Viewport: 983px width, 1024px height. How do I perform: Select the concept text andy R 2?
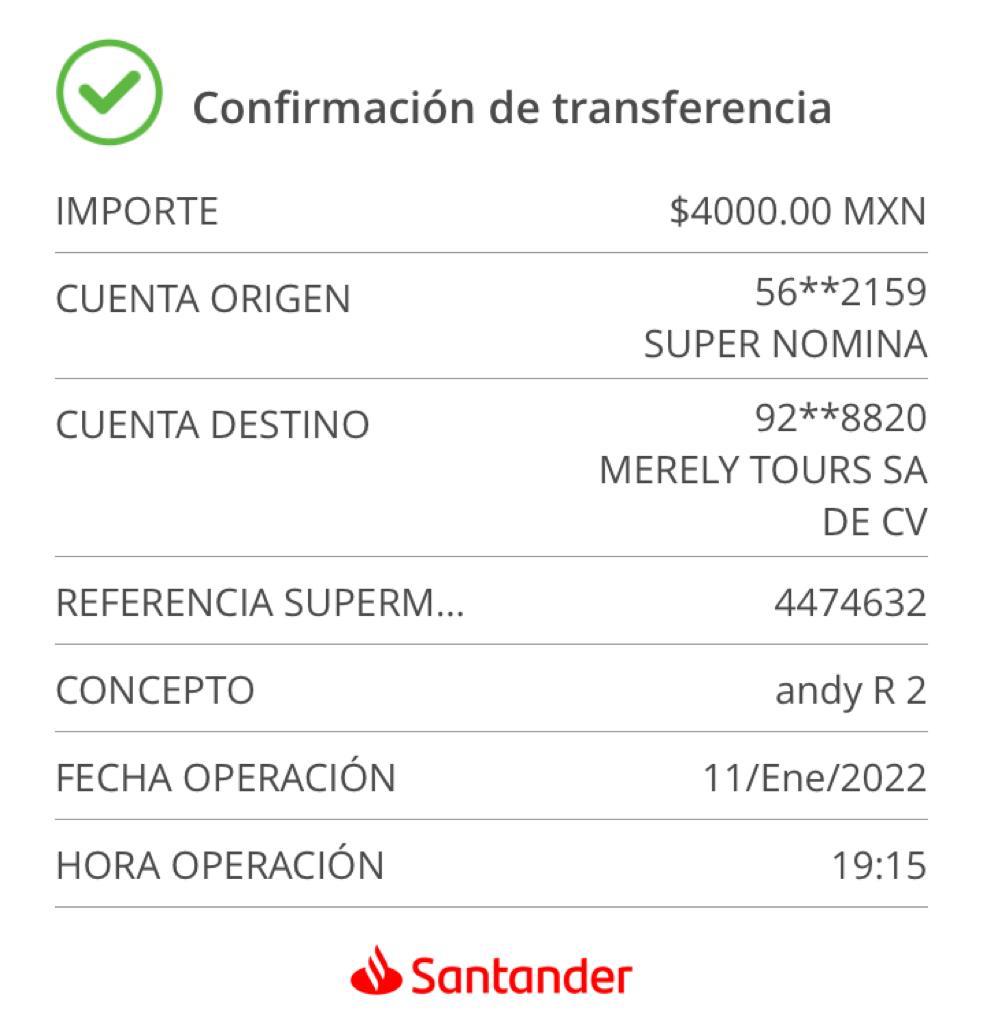point(851,692)
